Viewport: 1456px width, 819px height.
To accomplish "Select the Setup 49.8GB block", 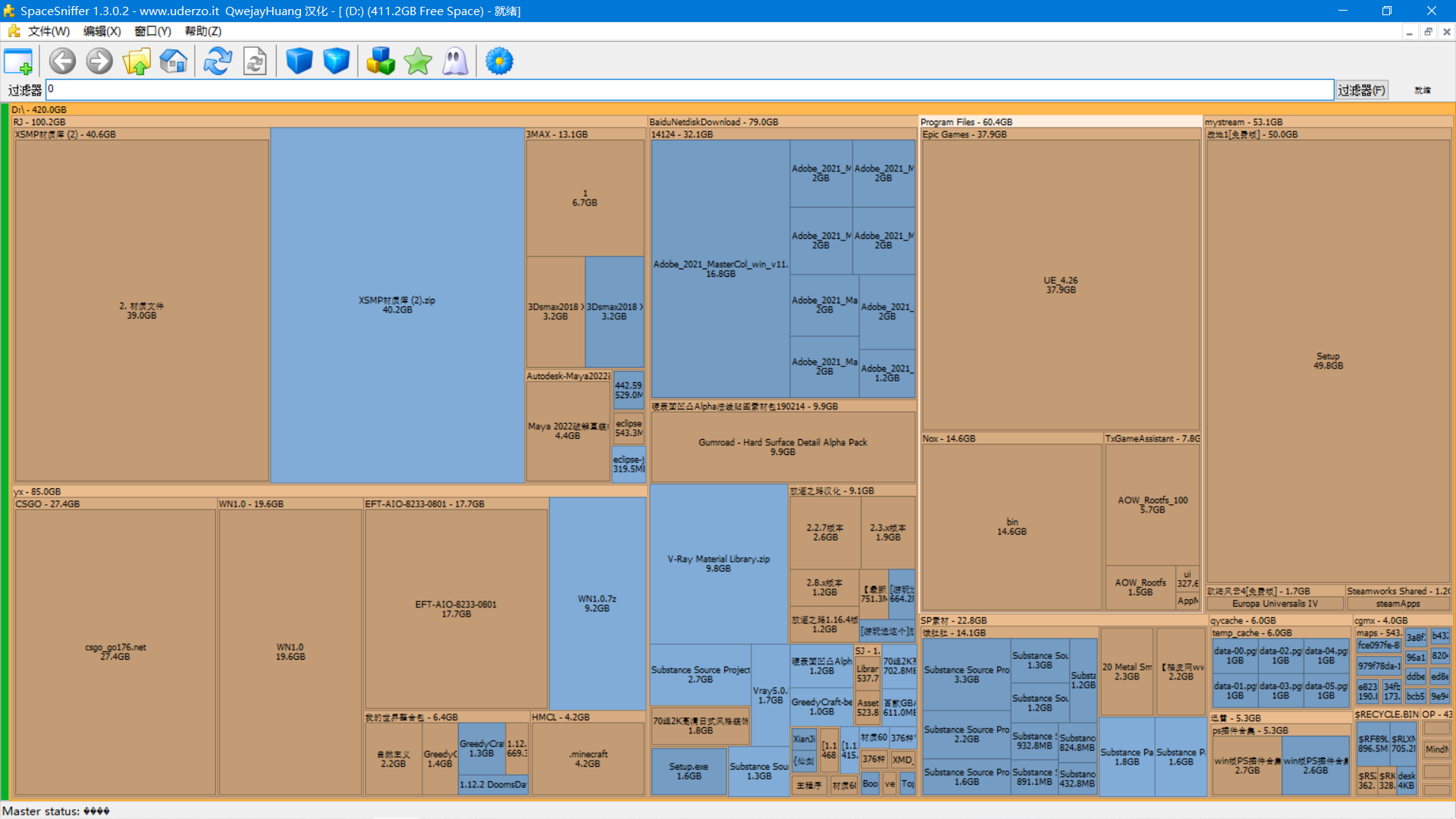I will 1328,361.
